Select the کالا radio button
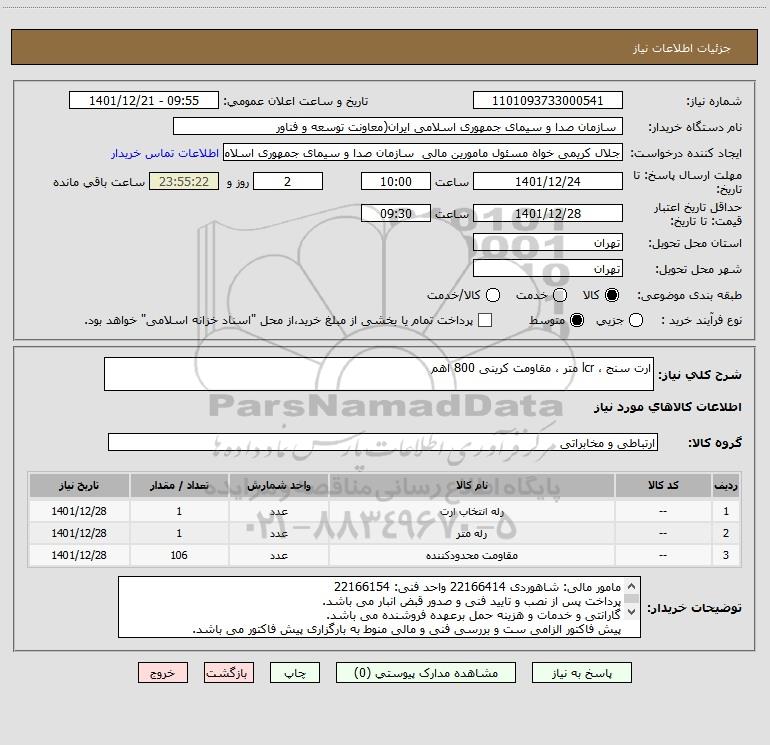770x745 pixels. pos(612,295)
